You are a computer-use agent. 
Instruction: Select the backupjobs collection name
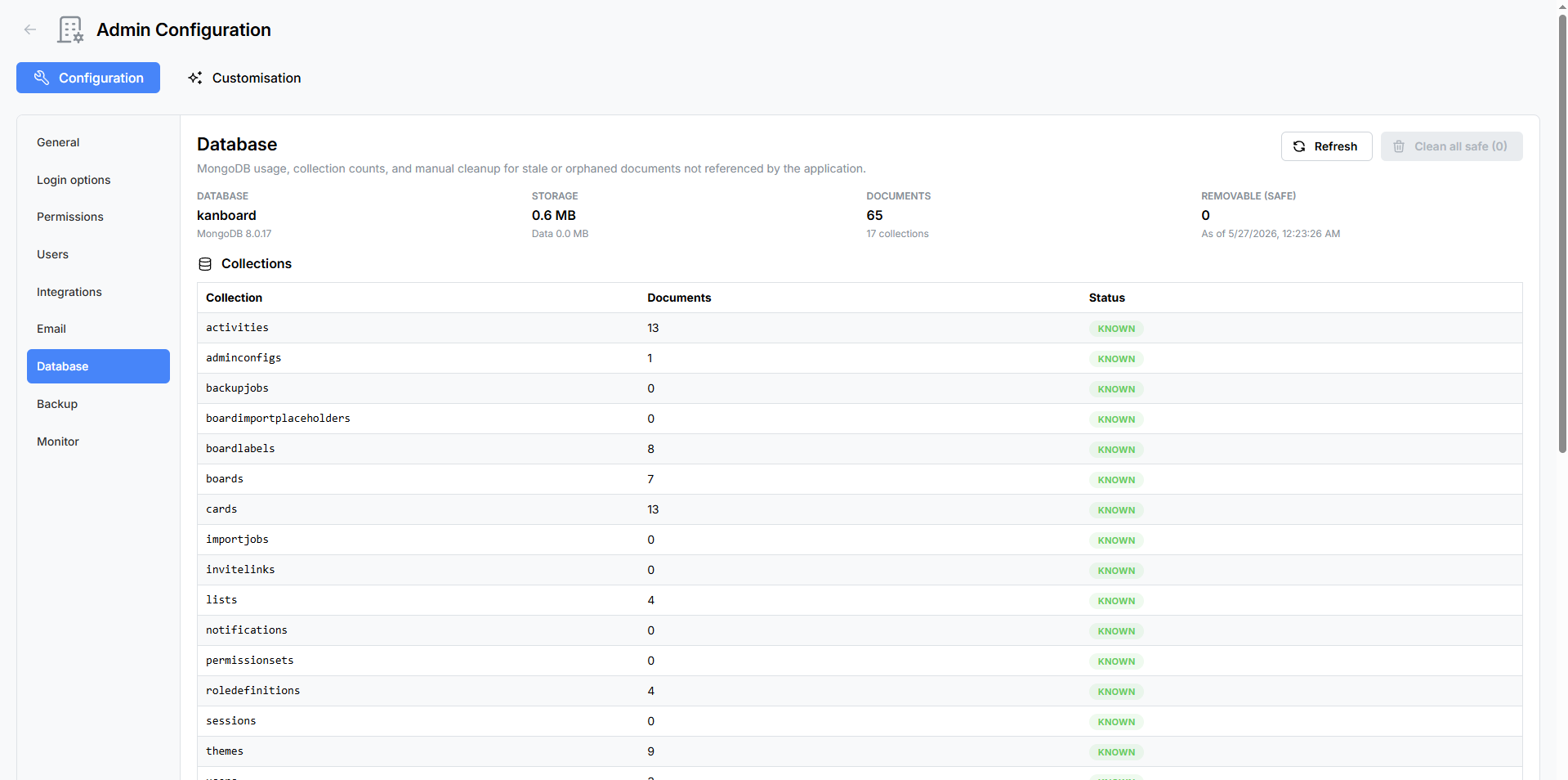point(237,388)
